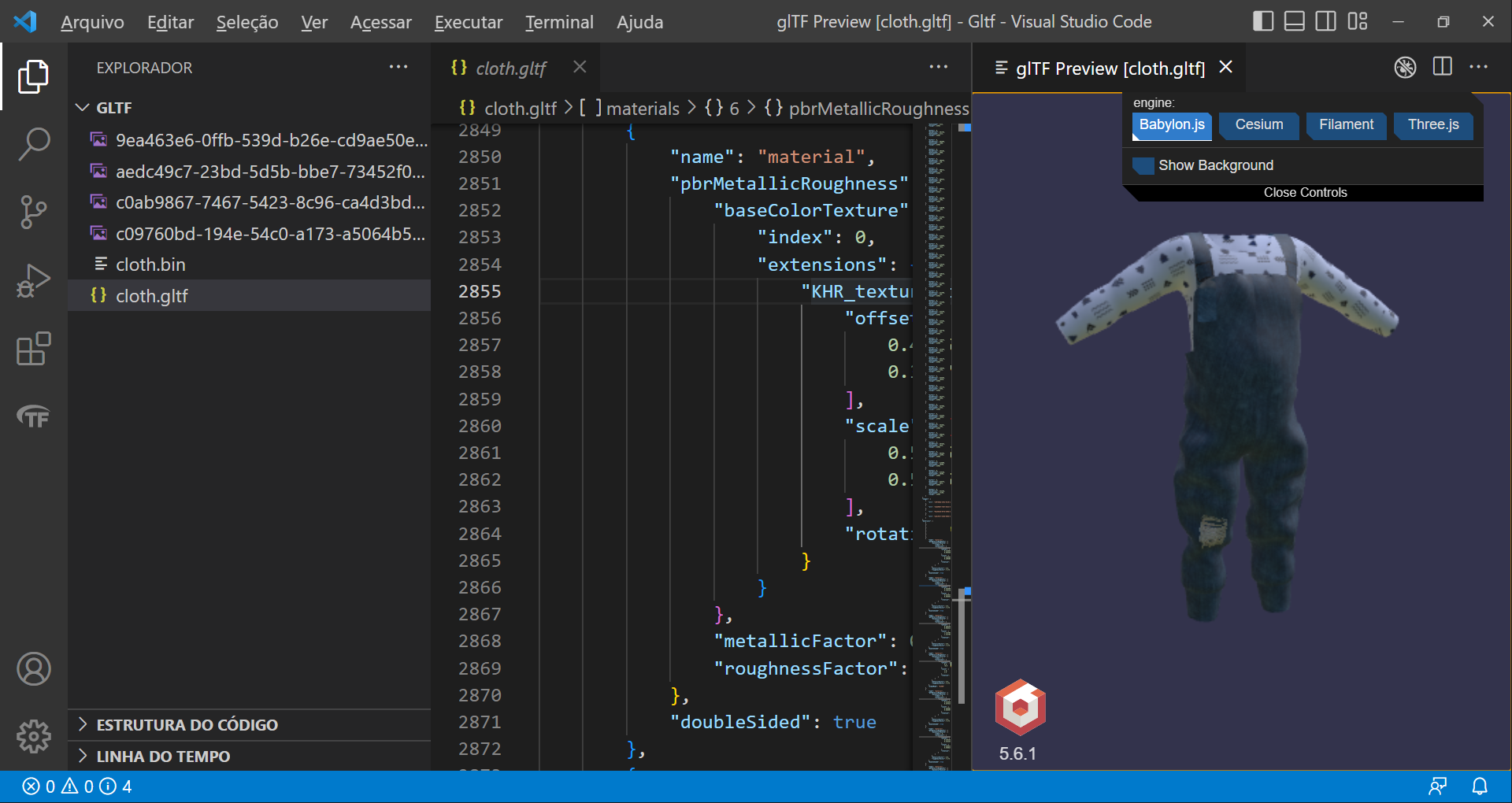Open image file aedc49c7-23bd-5d5b
Viewport: 1512px width, 803px height.
250,171
